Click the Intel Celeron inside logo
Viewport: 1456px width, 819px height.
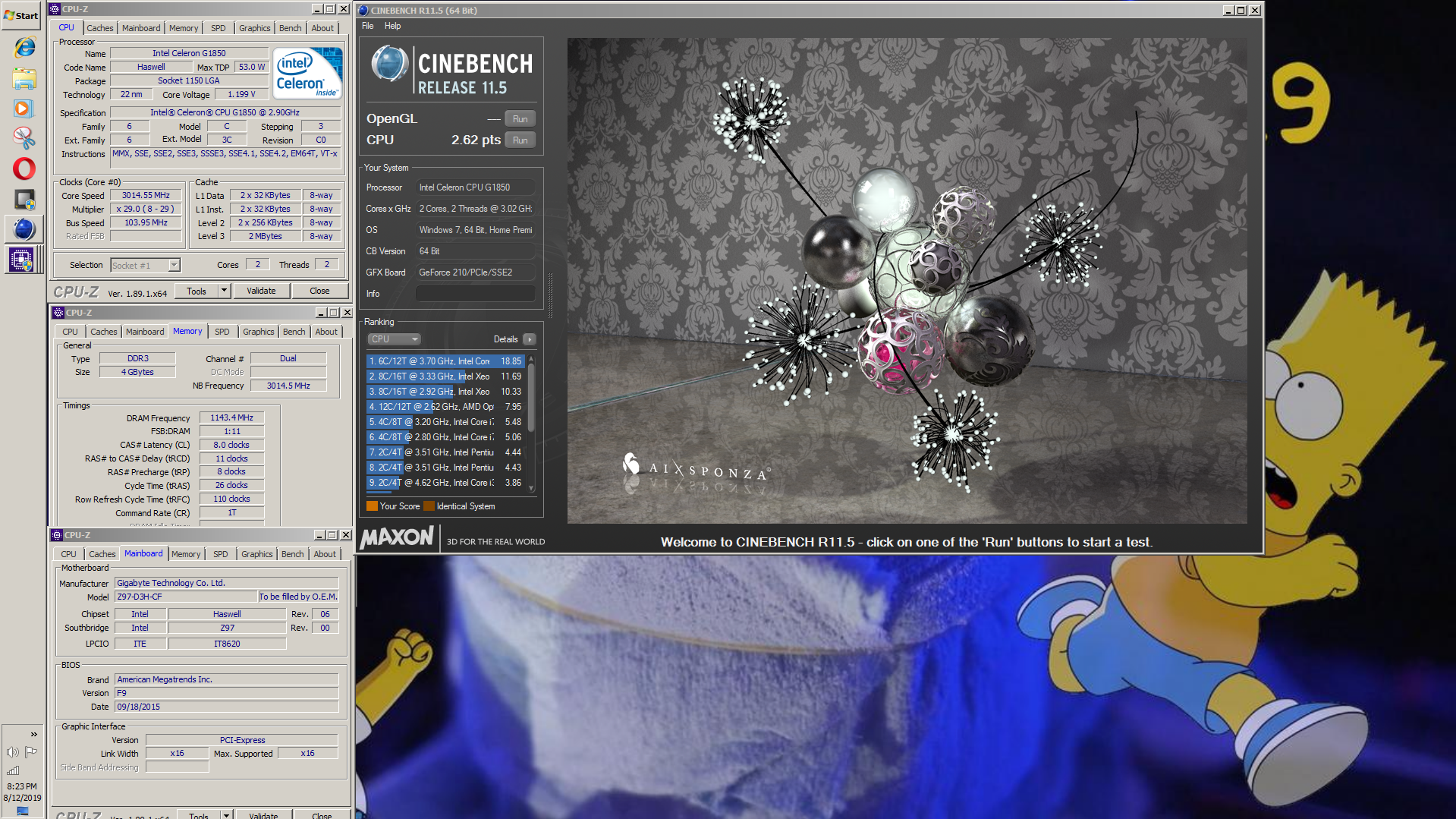307,73
